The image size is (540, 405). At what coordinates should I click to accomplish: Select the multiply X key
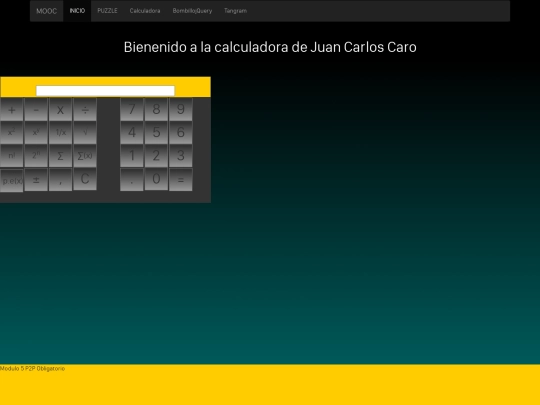tap(60, 110)
